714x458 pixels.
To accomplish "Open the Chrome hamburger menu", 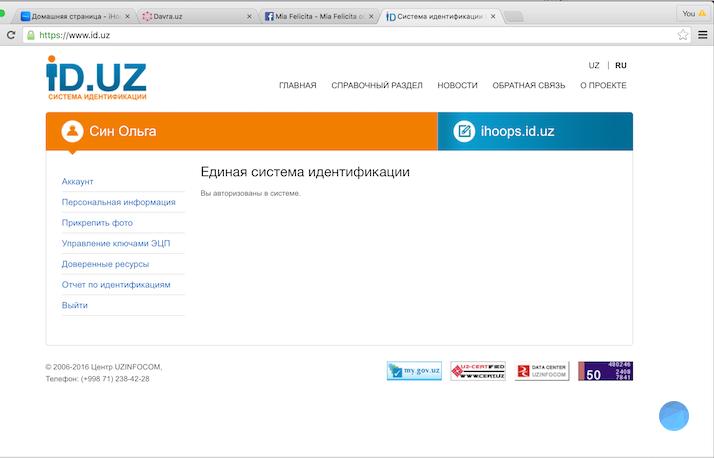I will pos(702,35).
